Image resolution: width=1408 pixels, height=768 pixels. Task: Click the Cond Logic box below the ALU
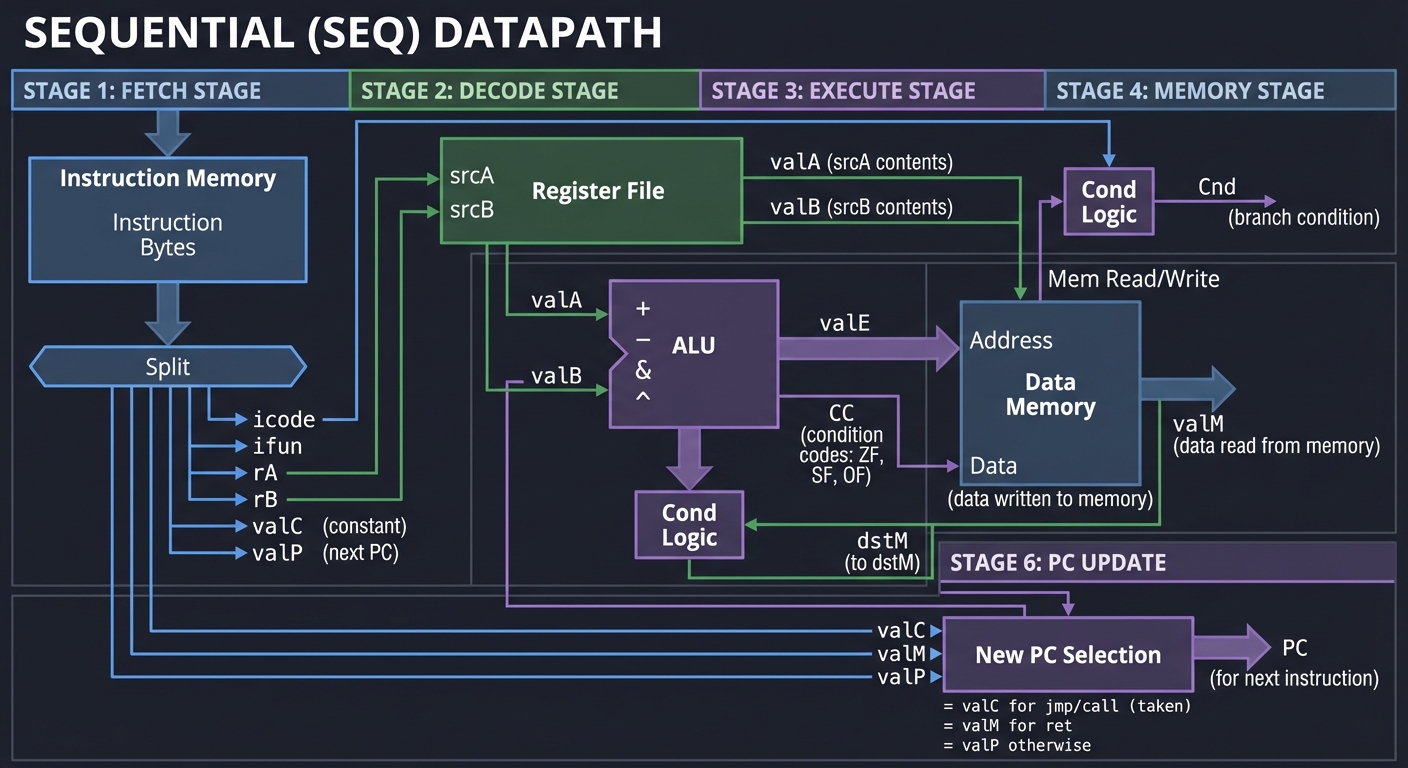tap(688, 524)
